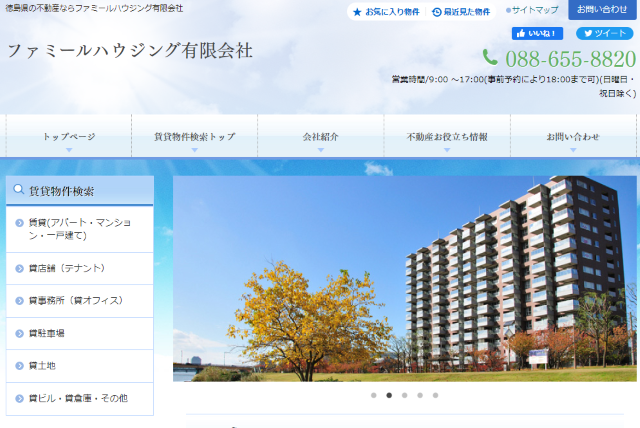Click arrow icon next to 貸駐車場
Image resolution: width=640 pixels, height=428 pixels.
point(20,333)
